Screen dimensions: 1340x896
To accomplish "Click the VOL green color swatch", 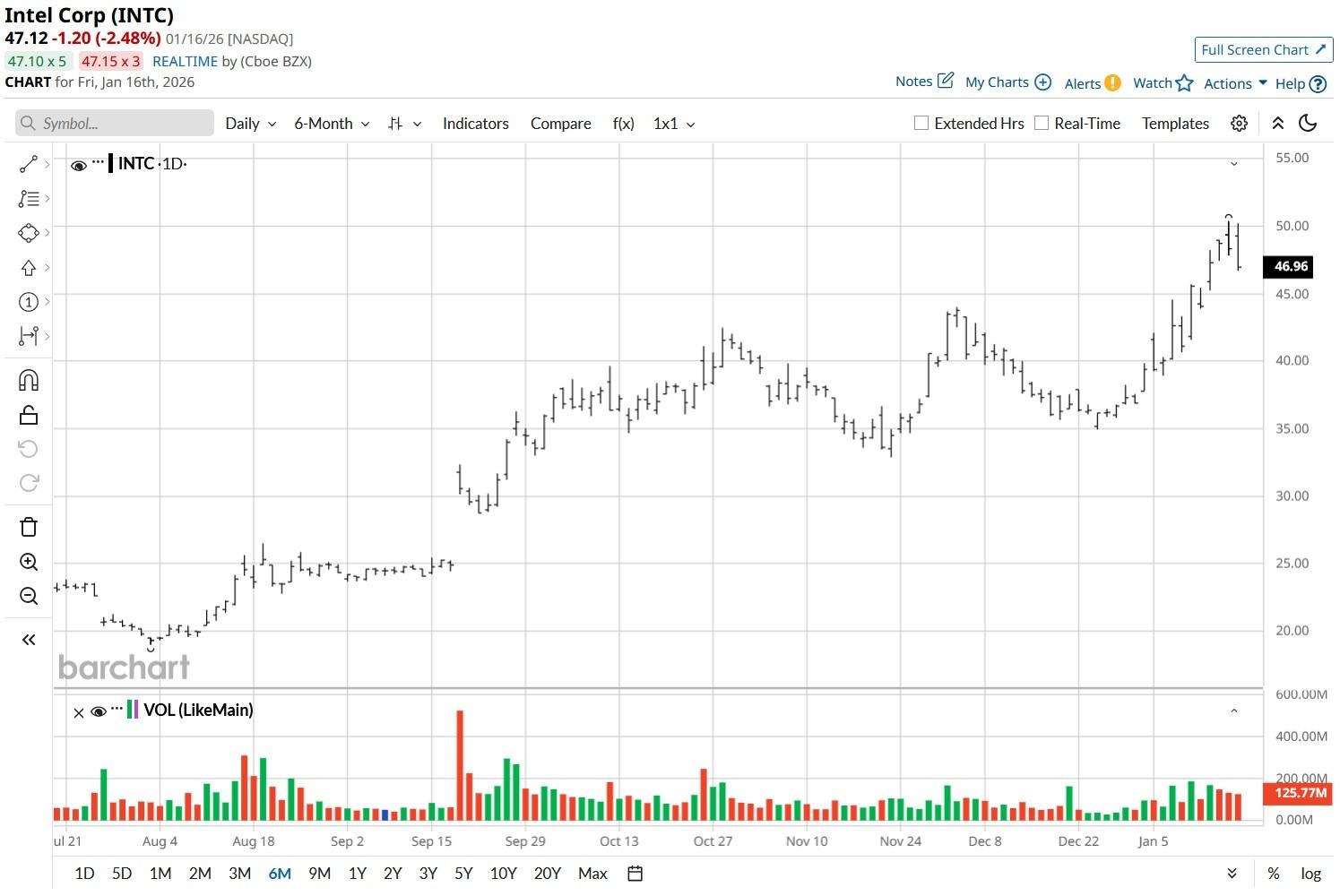I will (x=128, y=710).
